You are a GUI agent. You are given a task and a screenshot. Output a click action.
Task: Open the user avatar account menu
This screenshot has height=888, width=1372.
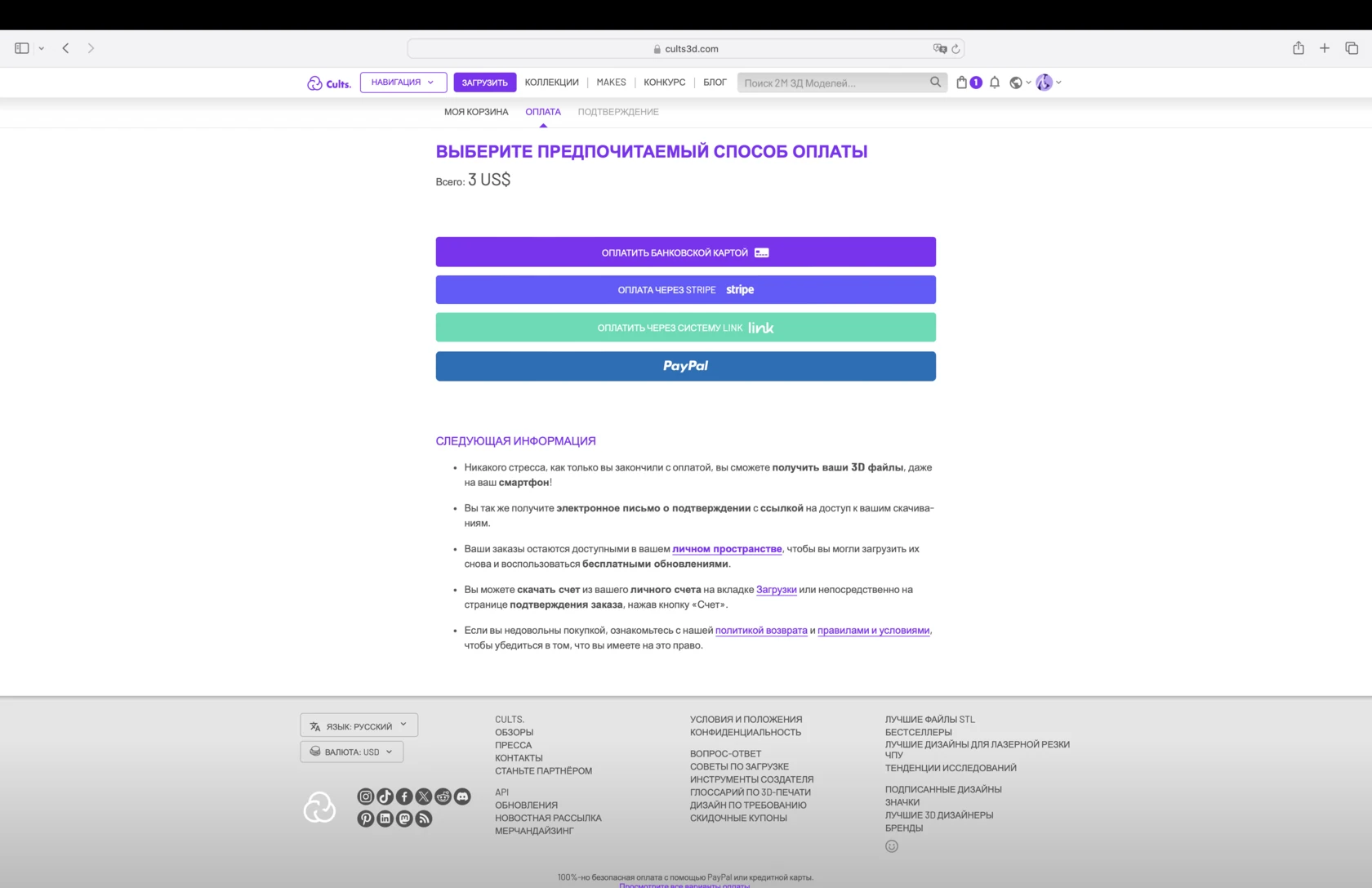point(1049,83)
